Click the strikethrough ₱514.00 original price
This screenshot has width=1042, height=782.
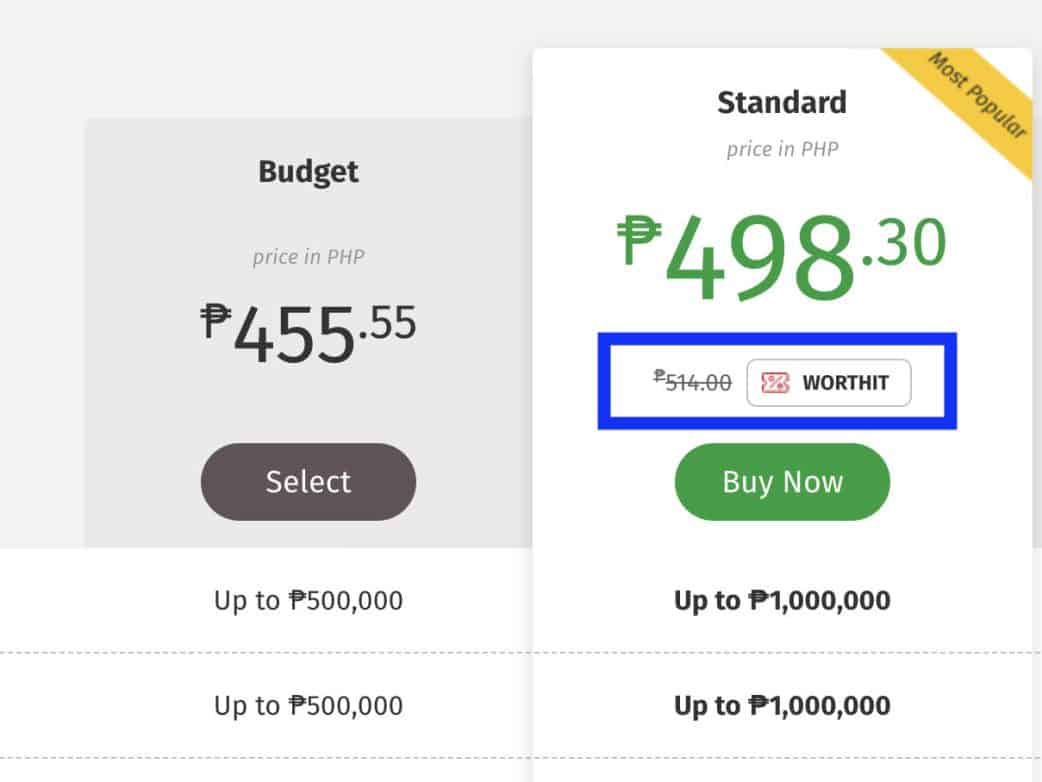point(693,381)
